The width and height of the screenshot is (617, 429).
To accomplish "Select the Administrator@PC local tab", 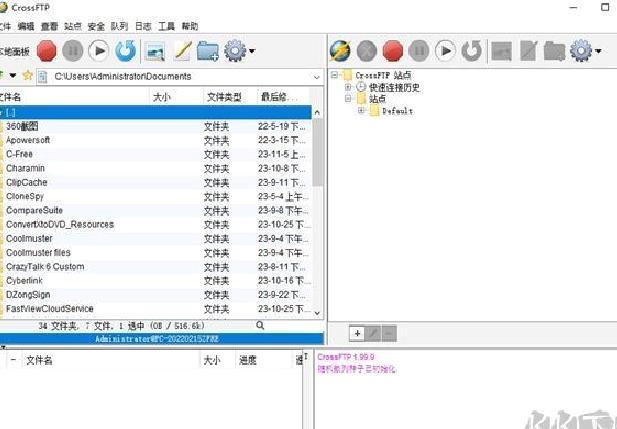I will click(162, 339).
